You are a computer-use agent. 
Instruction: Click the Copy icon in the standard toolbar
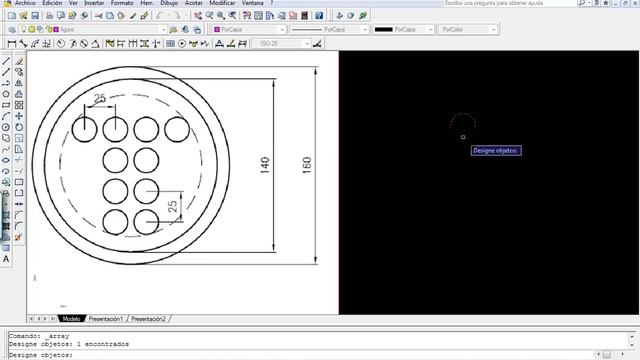[110, 16]
